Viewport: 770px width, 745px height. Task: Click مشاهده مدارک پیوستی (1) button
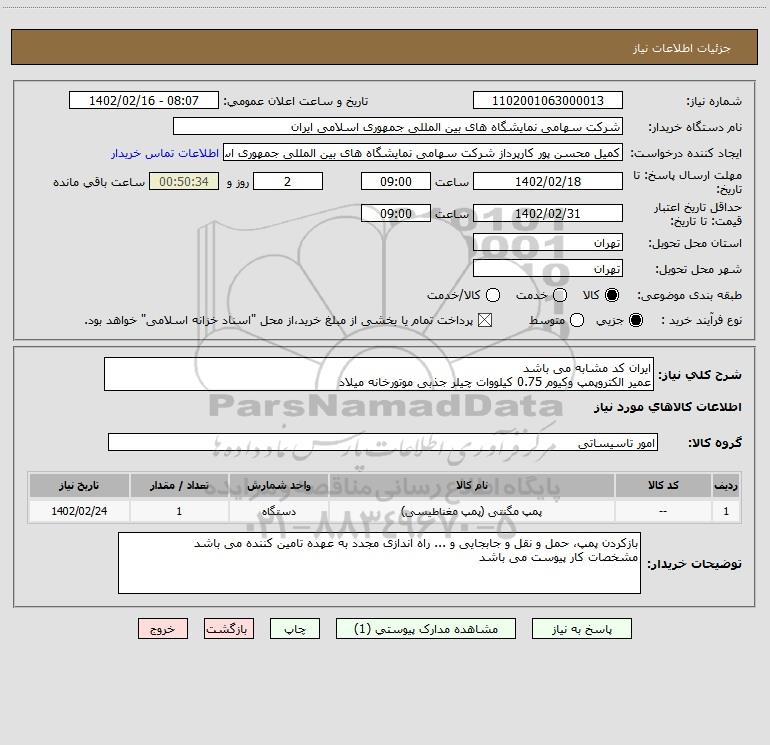pos(426,629)
